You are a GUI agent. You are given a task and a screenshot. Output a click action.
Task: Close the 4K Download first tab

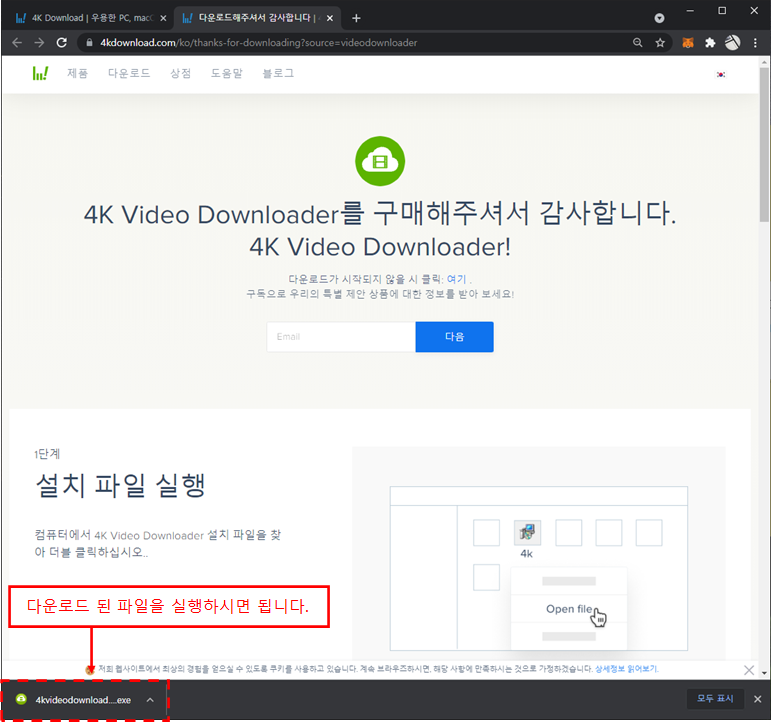[163, 18]
